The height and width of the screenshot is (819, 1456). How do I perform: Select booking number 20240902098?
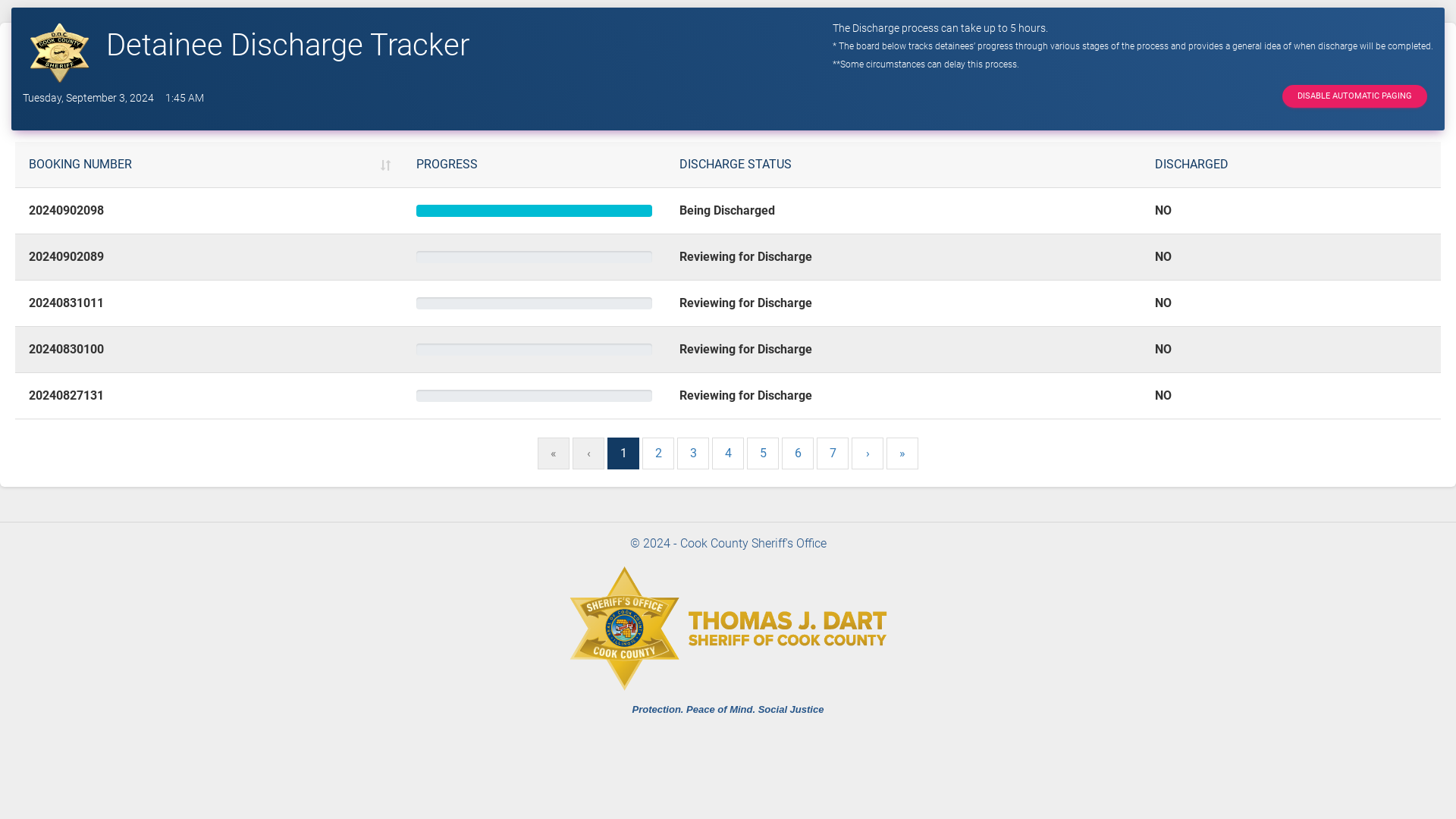(x=66, y=211)
